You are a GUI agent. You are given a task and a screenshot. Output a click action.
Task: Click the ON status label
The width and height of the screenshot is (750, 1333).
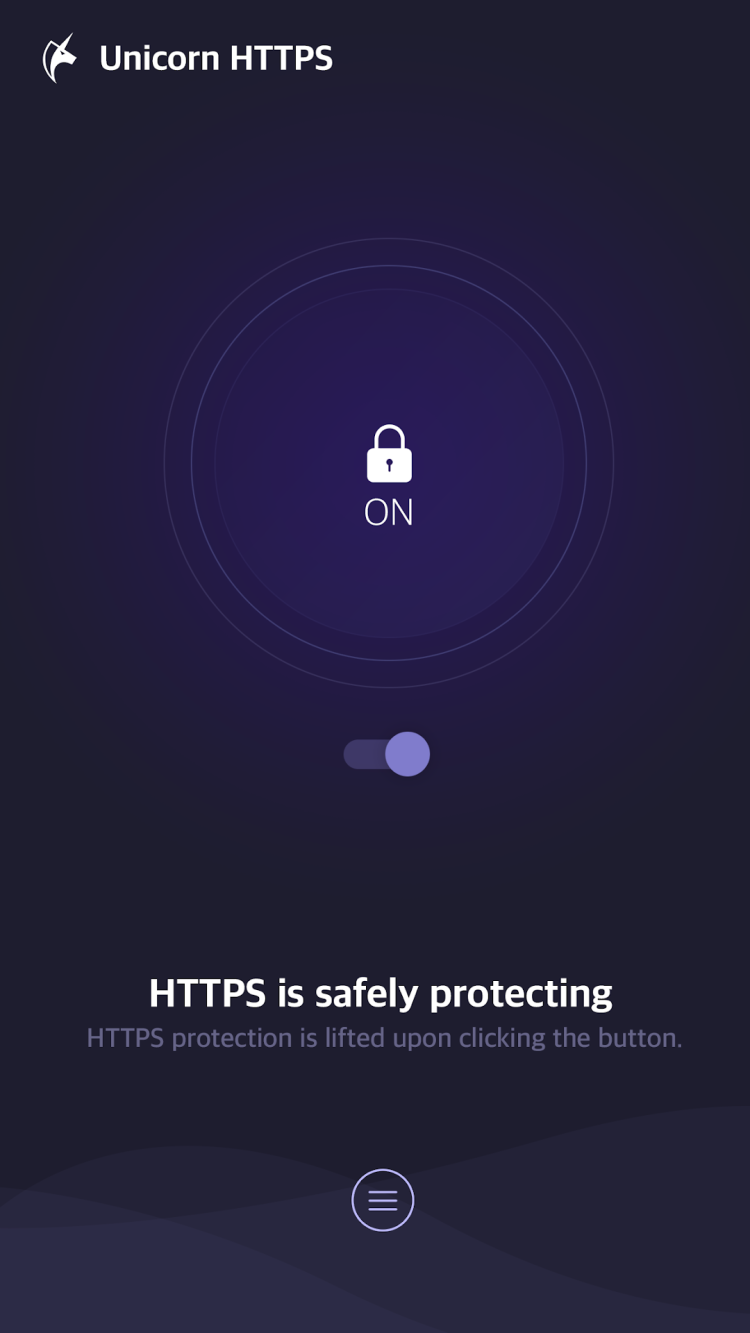tap(389, 512)
